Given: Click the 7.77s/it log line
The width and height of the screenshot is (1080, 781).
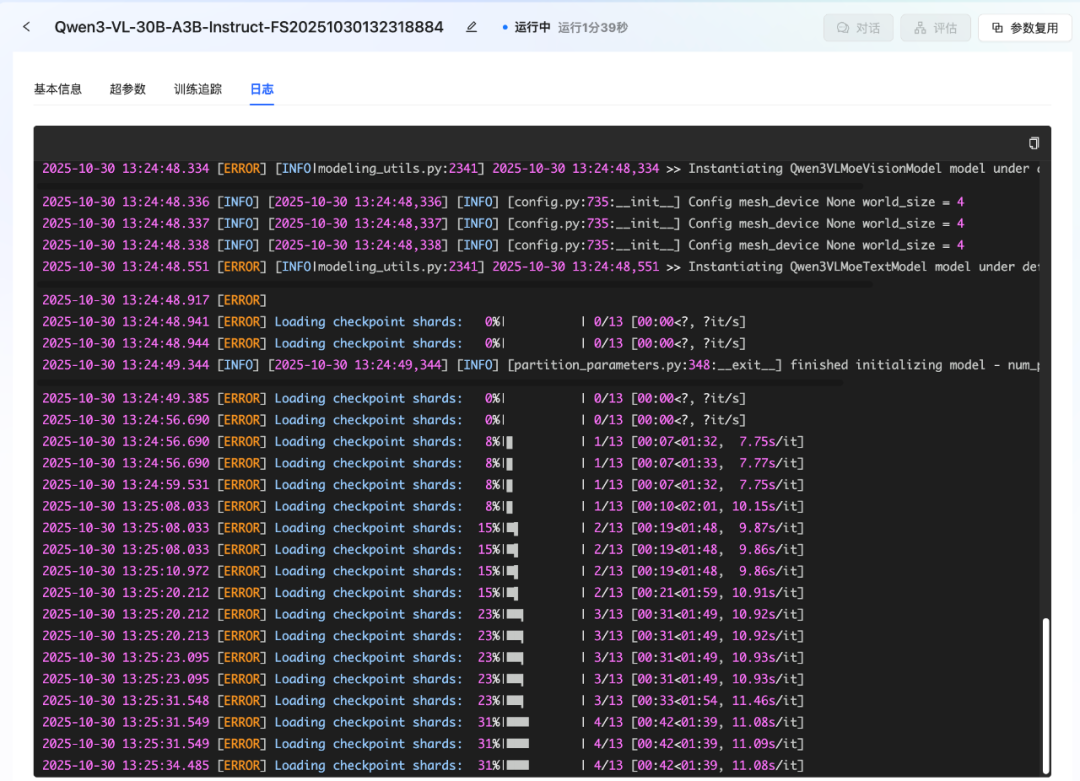Looking at the screenshot, I should (x=423, y=463).
